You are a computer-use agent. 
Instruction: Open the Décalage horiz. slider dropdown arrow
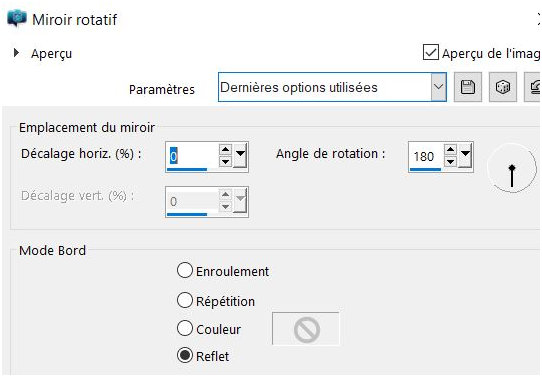point(240,154)
